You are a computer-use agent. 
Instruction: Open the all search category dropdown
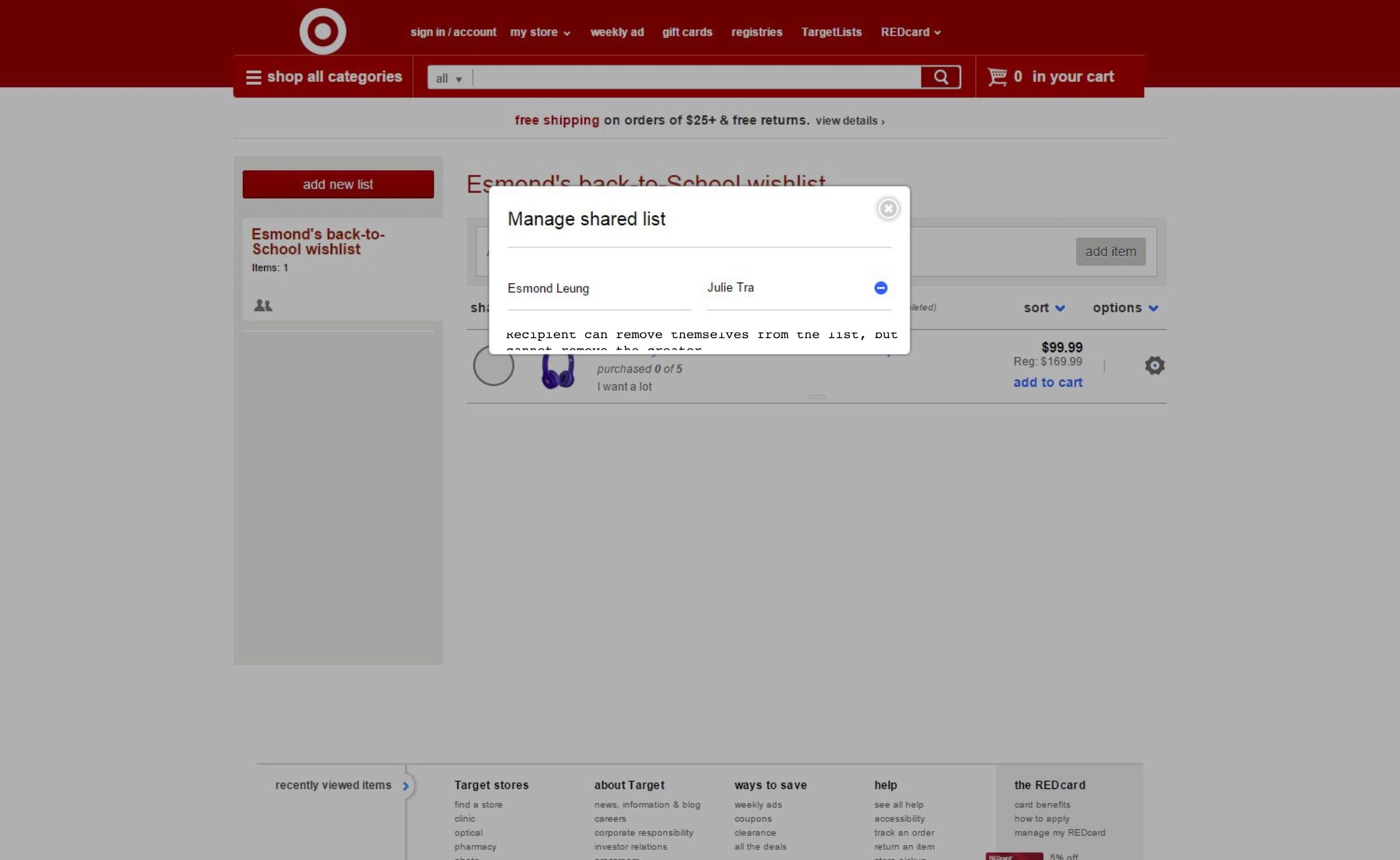(x=449, y=78)
